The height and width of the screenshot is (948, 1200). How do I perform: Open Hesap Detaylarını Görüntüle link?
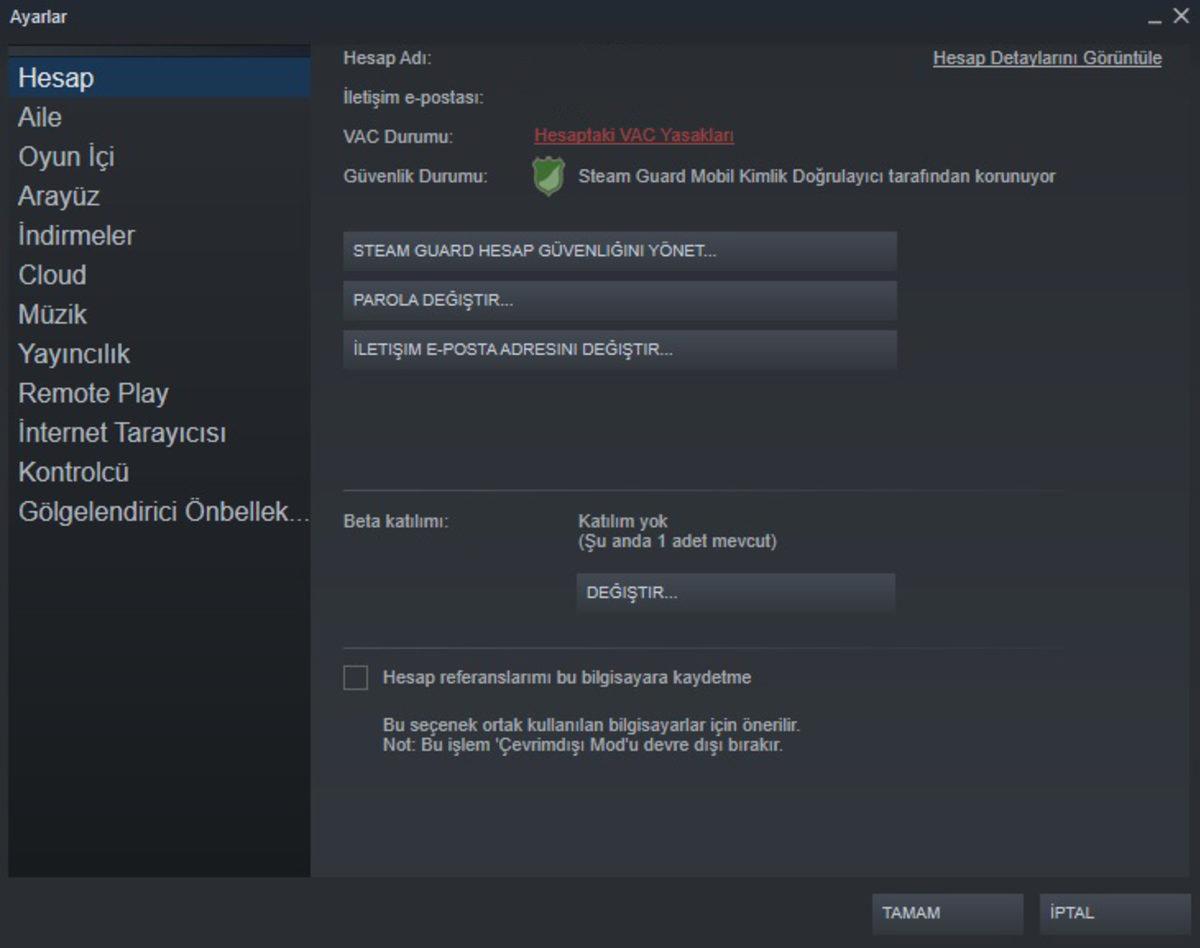1047,58
